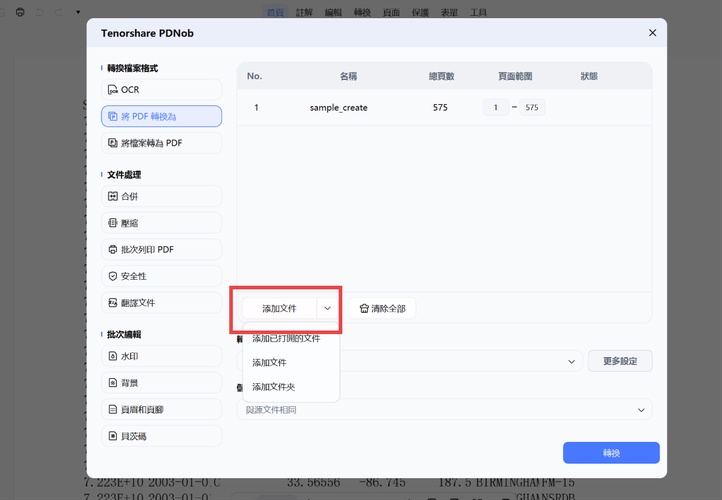This screenshot has width=722, height=500.
Task: Click the 名稱 column header
Action: point(349,76)
